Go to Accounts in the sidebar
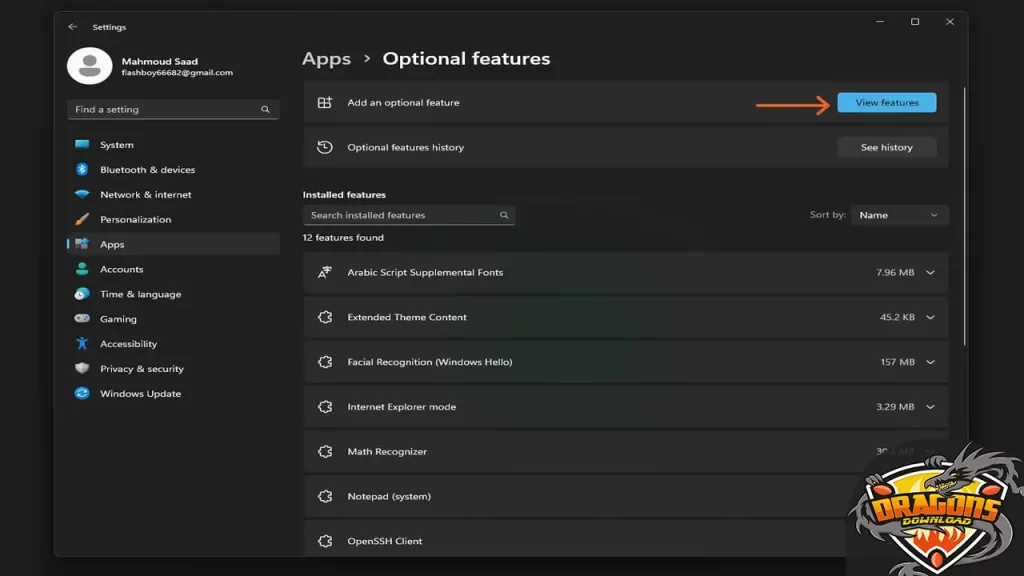1024x576 pixels. pyautogui.click(x=121, y=269)
